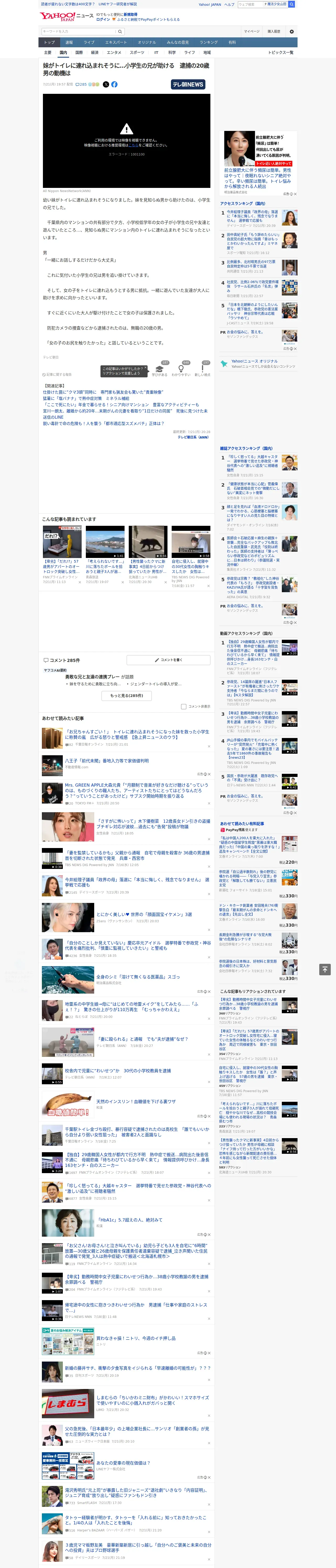Select the IT category tab
Screen dimensions: 336x1568
tap(156, 52)
